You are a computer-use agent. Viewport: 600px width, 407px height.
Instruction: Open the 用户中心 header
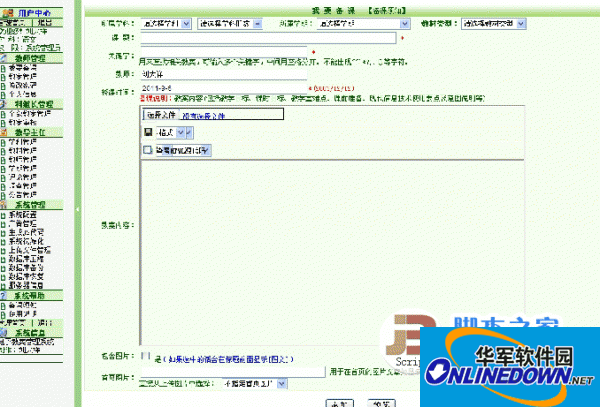(x=34, y=13)
